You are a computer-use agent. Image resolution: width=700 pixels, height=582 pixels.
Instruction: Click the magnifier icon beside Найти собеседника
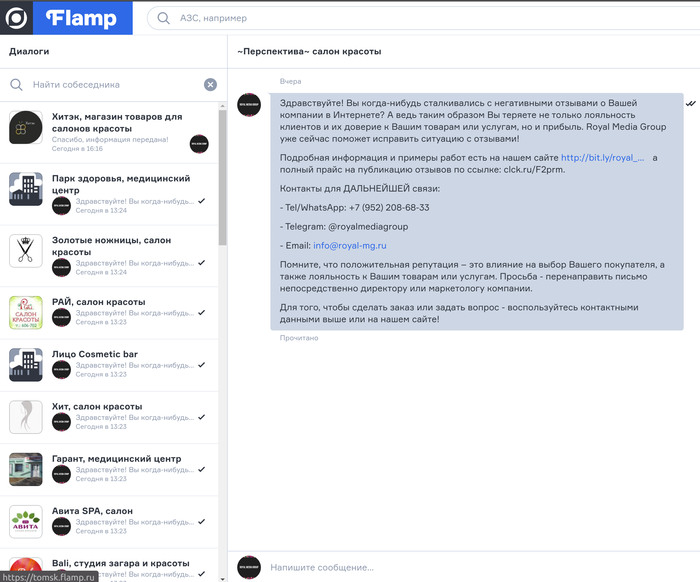pyautogui.click(x=16, y=85)
